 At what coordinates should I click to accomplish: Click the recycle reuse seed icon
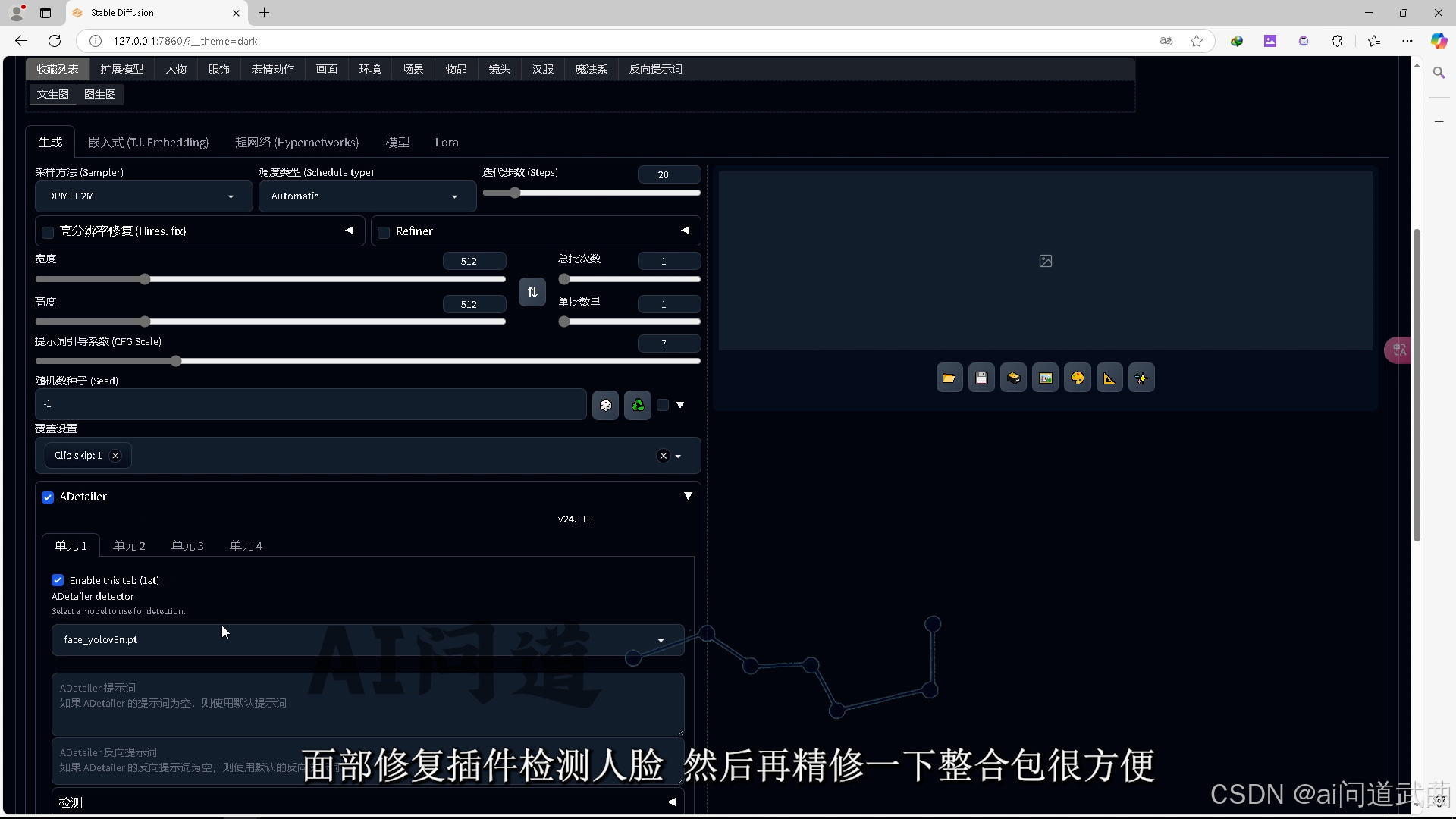pyautogui.click(x=638, y=405)
